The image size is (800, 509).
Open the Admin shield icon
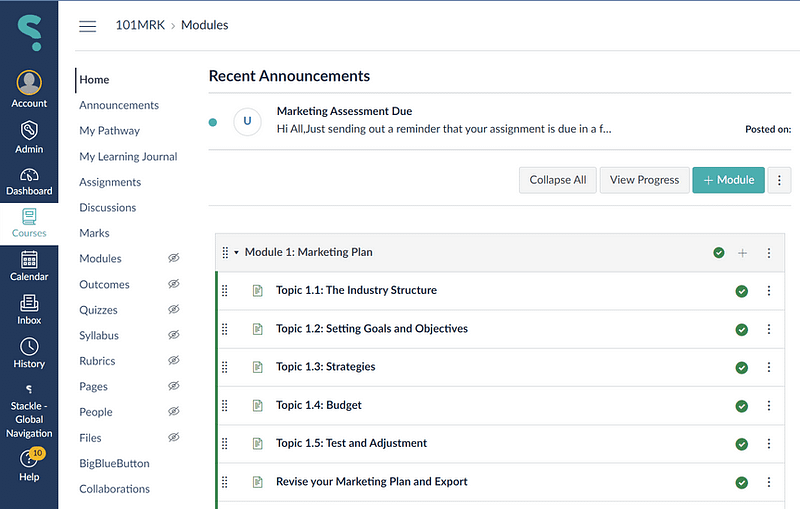[29, 130]
